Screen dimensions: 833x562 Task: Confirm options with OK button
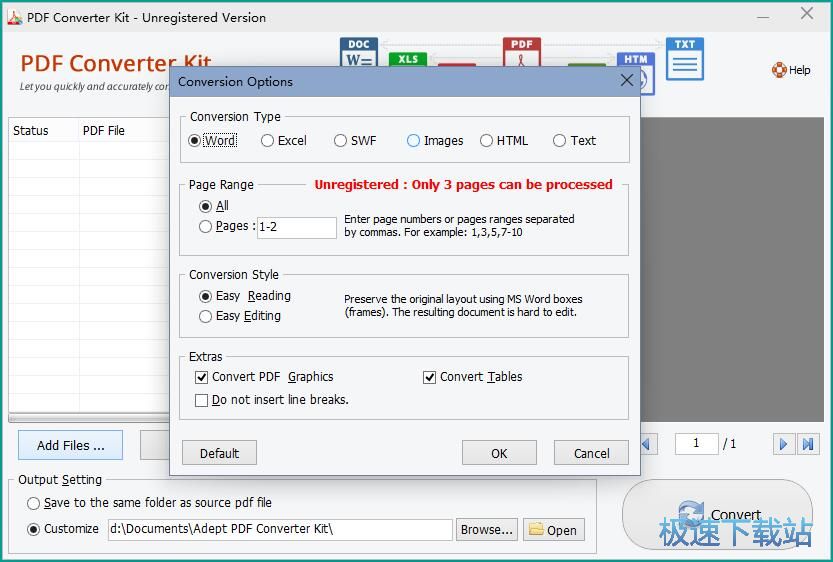[499, 453]
